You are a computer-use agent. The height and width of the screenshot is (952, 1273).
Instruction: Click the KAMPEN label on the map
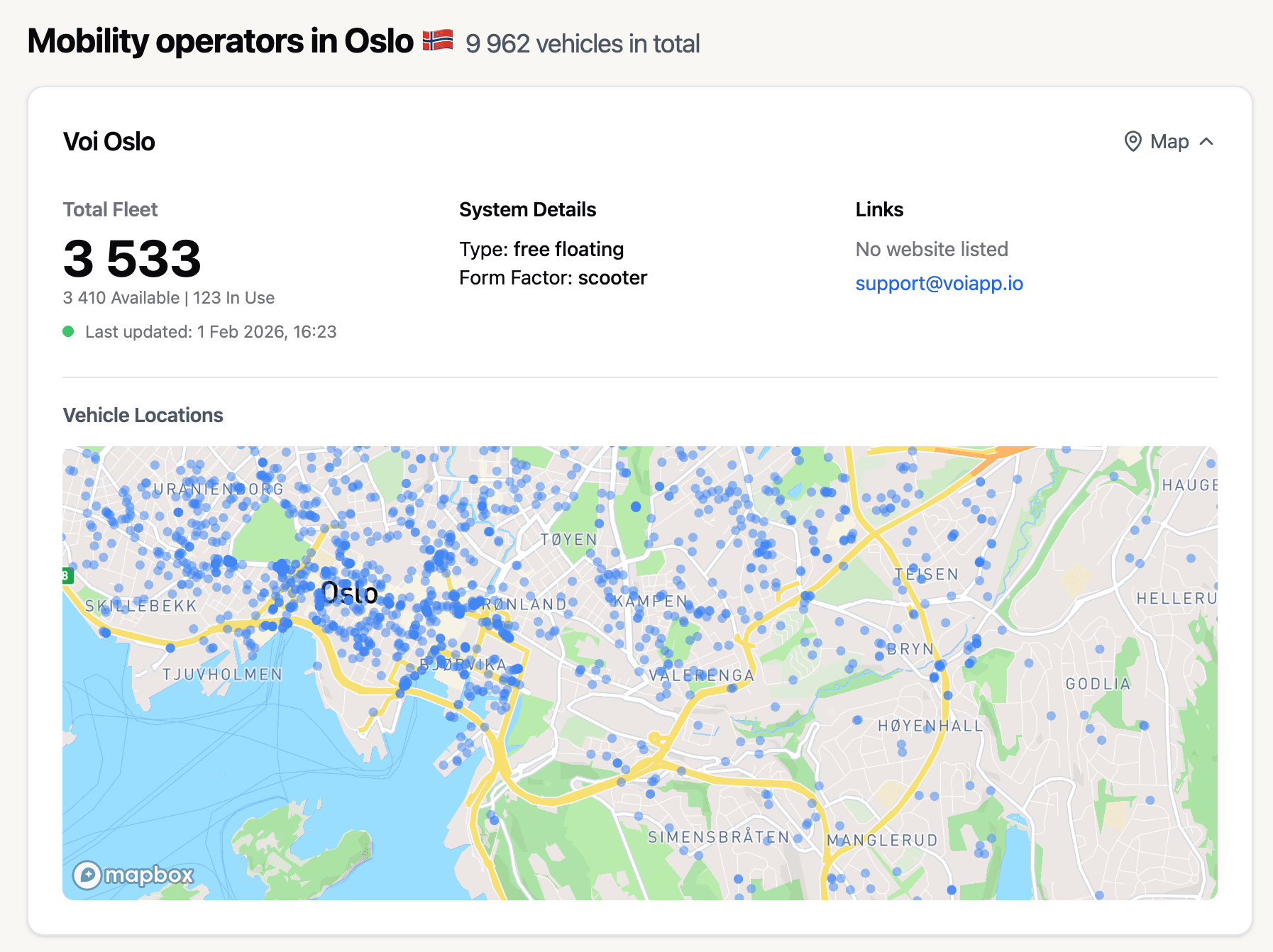(651, 602)
